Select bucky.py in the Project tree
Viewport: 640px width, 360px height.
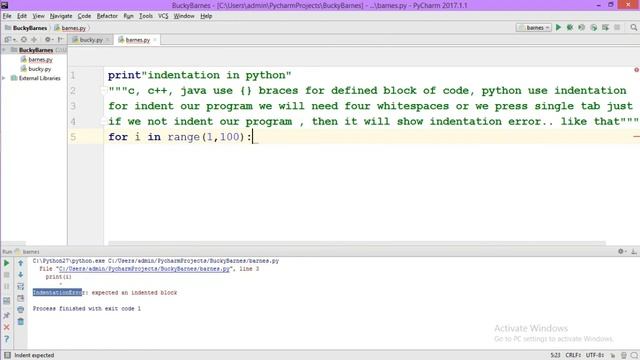point(36,69)
